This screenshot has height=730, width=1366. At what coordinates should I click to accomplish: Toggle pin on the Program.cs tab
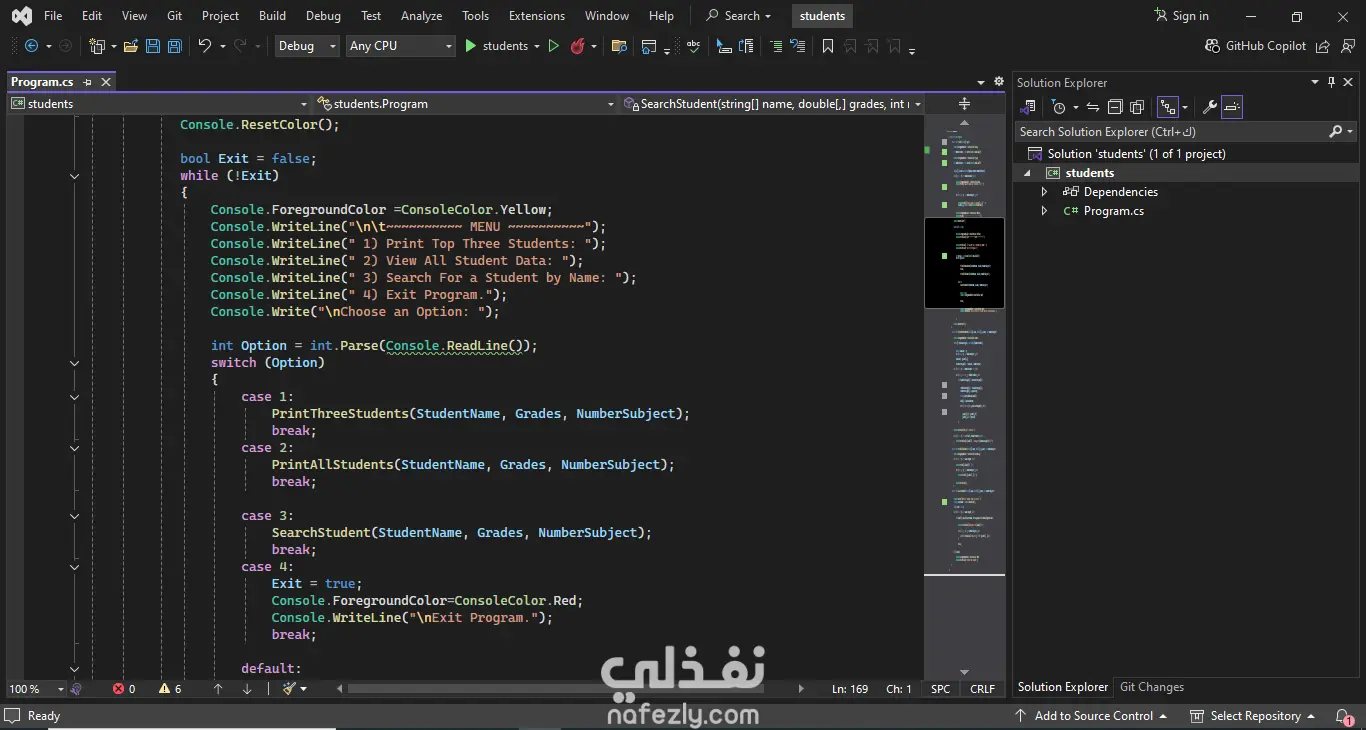tap(88, 82)
